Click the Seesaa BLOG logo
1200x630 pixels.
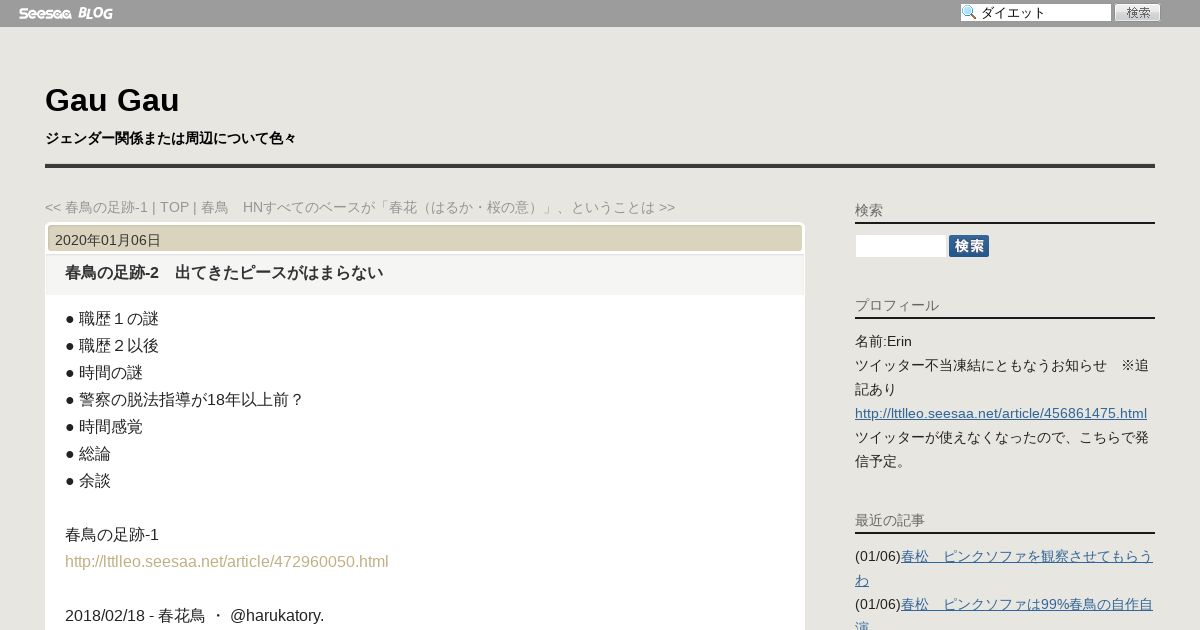tap(65, 13)
